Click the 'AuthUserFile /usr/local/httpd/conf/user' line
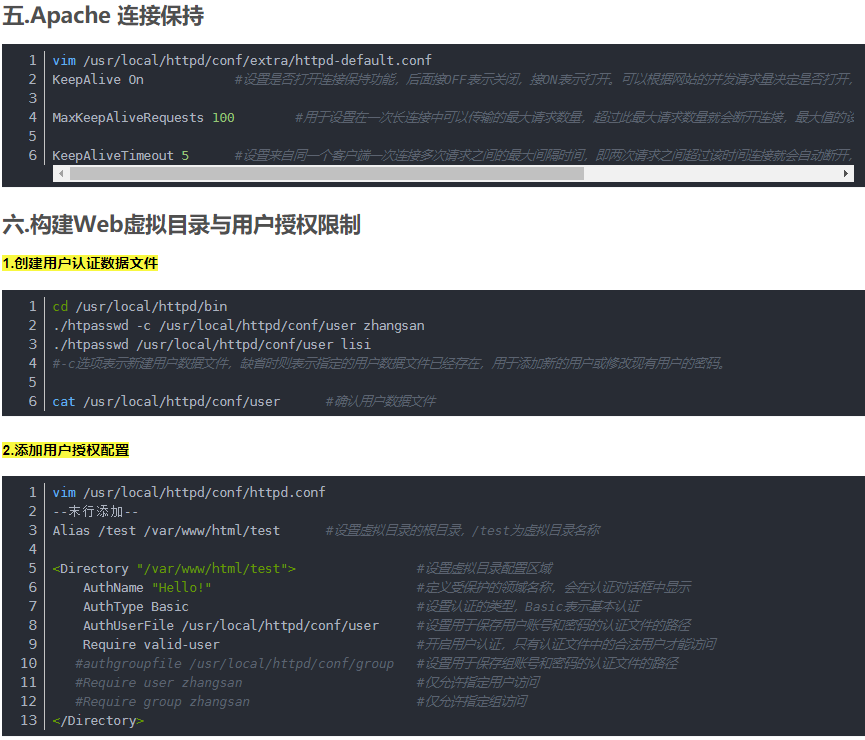Screen dimensions: 865x740 tap(231, 625)
